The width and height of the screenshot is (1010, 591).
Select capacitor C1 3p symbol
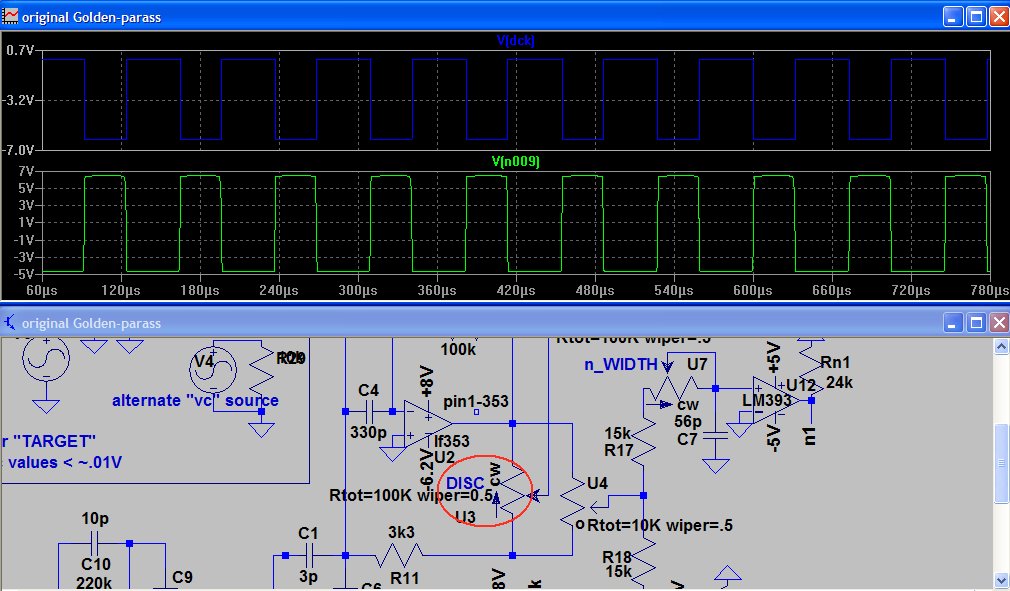309,555
